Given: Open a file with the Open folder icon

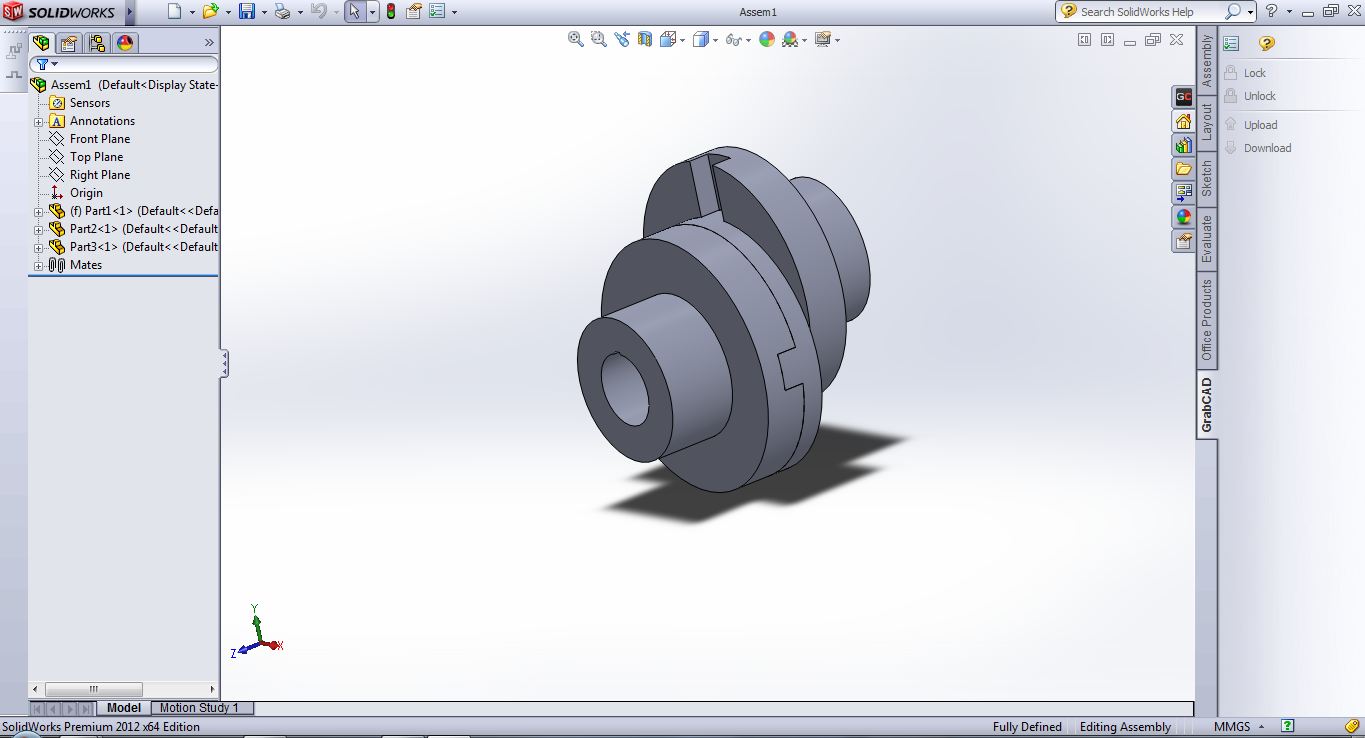Looking at the screenshot, I should click(210, 12).
